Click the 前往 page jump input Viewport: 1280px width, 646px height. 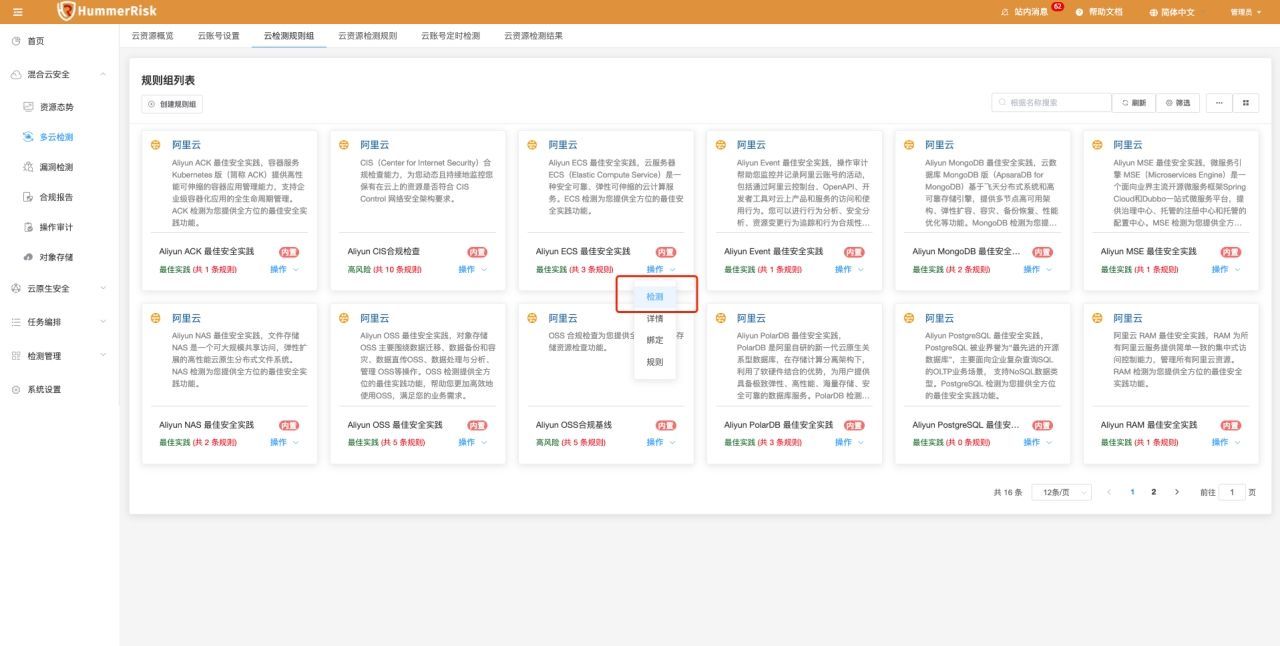pyautogui.click(x=1233, y=492)
